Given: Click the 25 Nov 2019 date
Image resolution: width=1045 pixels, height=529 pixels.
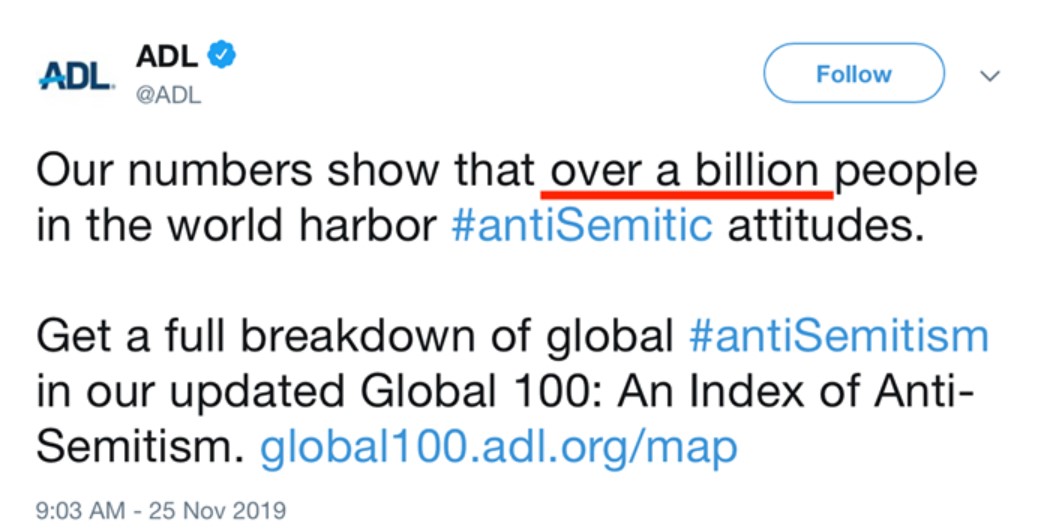Looking at the screenshot, I should coord(217,510).
